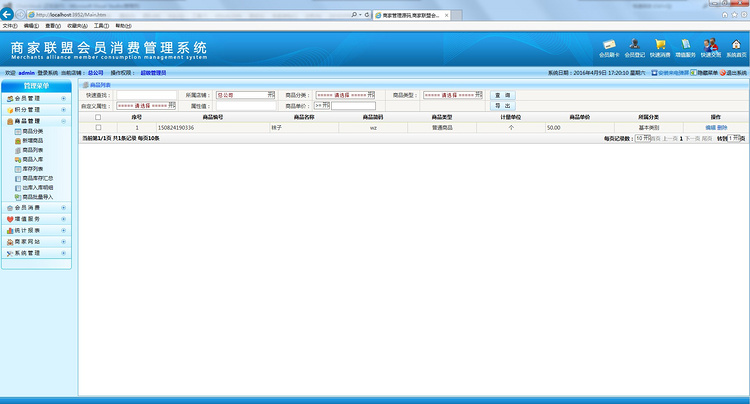Click the 总公司 current store link
Image resolution: width=750 pixels, height=404 pixels.
[x=96, y=73]
